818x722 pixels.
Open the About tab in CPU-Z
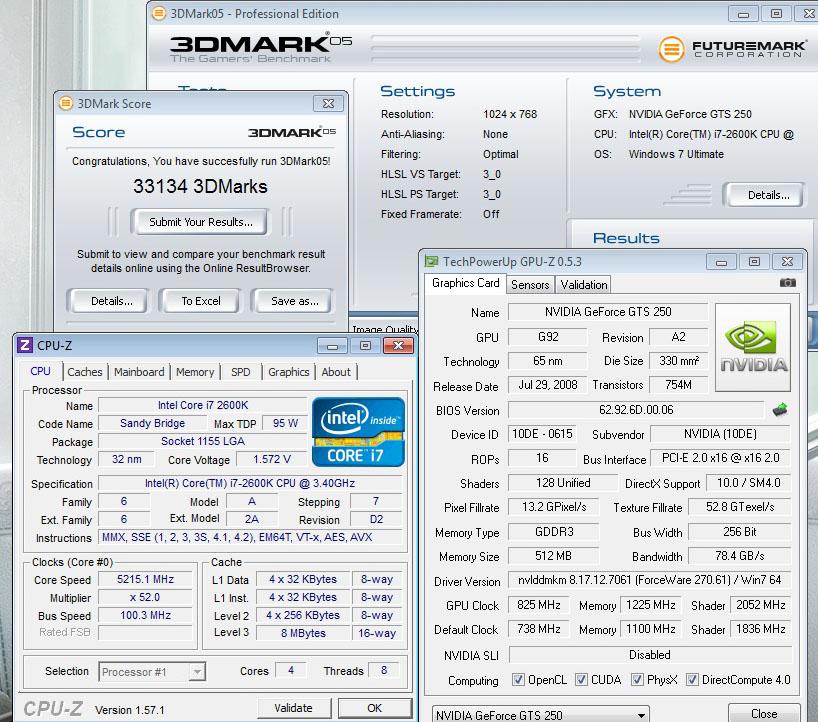pos(336,372)
